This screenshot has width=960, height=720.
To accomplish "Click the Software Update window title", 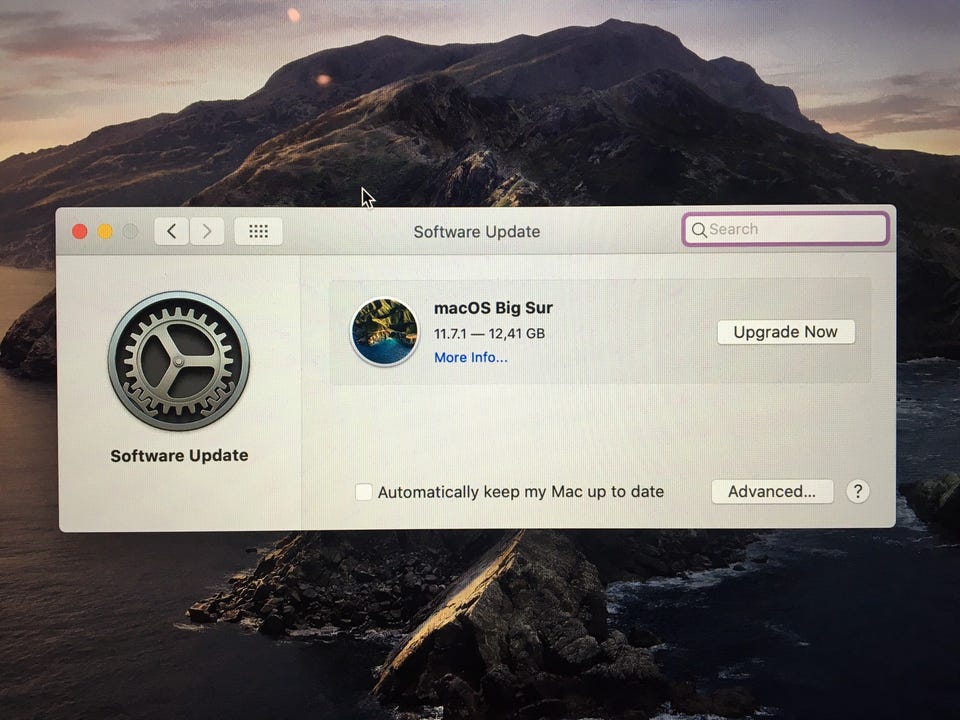I will pyautogui.click(x=477, y=232).
